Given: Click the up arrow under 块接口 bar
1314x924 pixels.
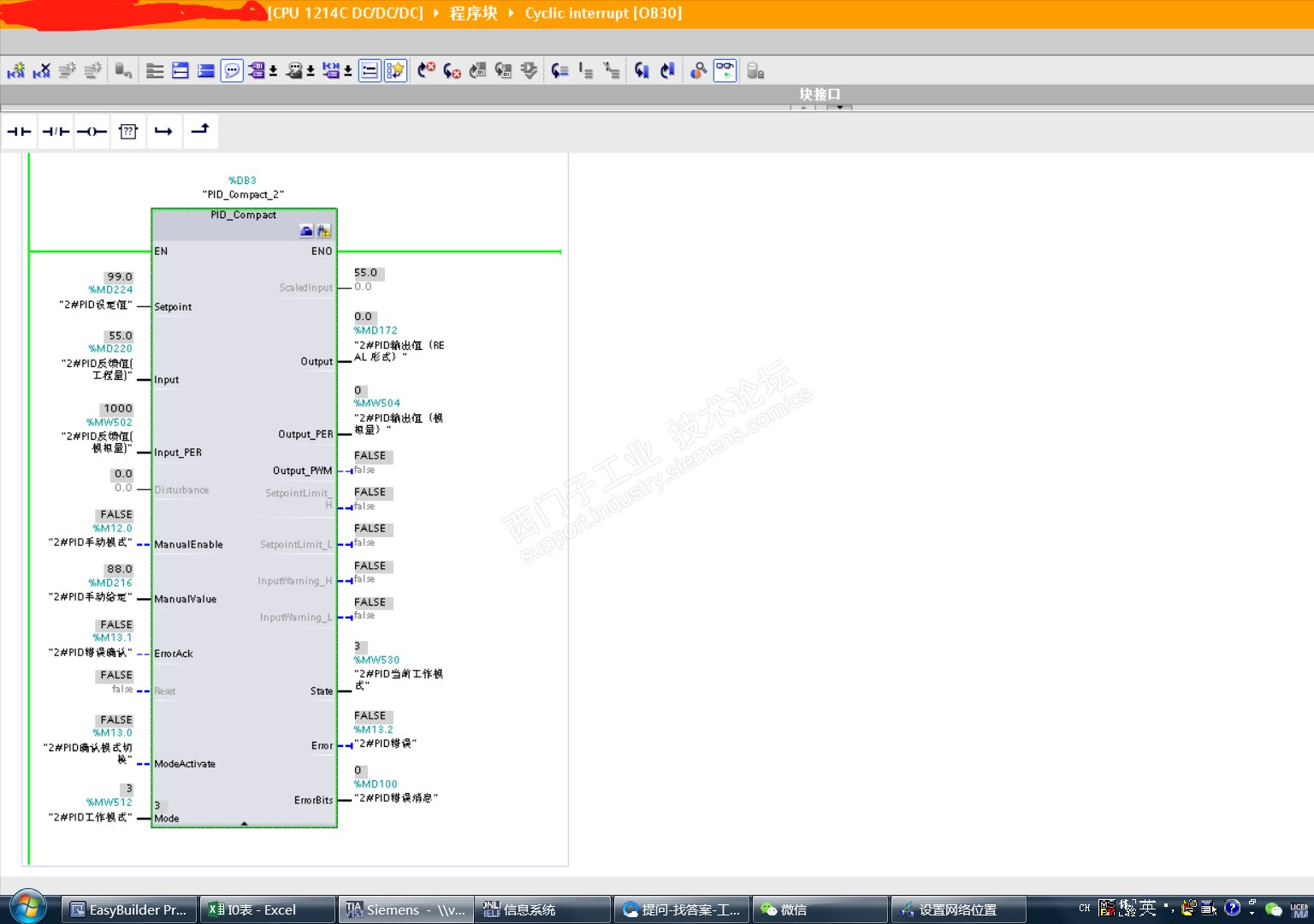Looking at the screenshot, I should [803, 108].
